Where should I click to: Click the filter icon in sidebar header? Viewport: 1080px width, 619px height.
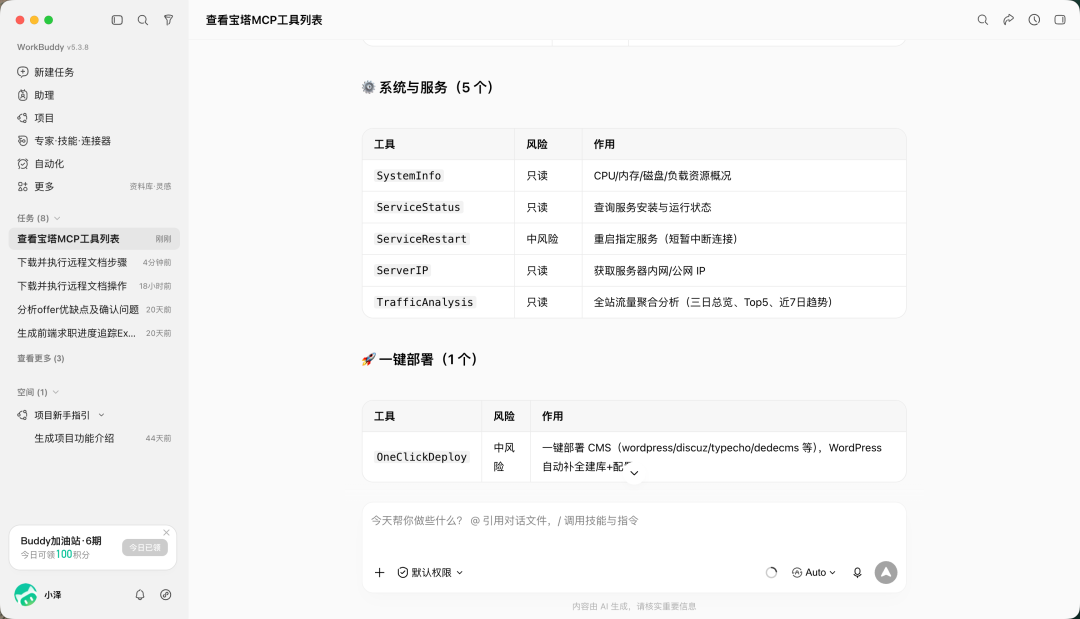tap(168, 20)
